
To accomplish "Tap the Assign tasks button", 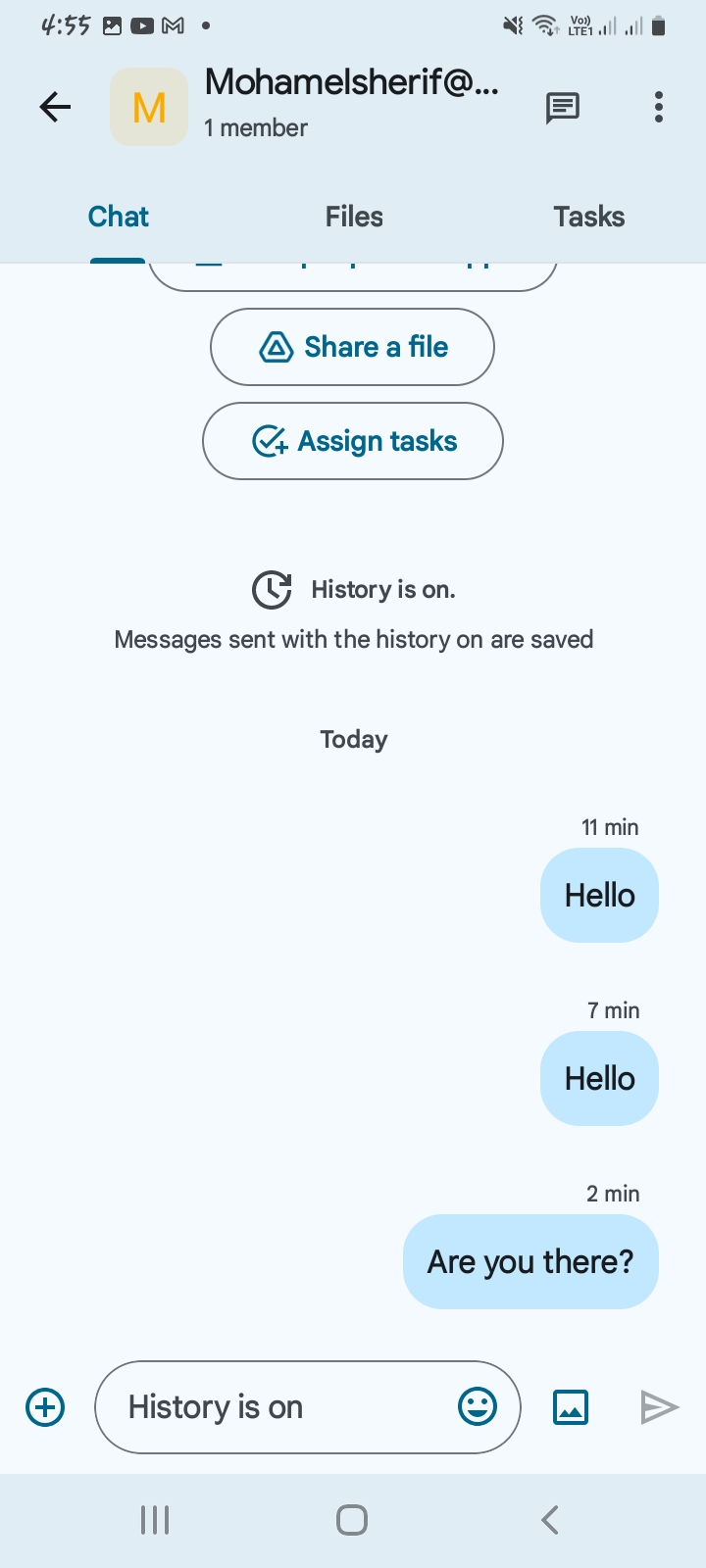I will [x=353, y=441].
